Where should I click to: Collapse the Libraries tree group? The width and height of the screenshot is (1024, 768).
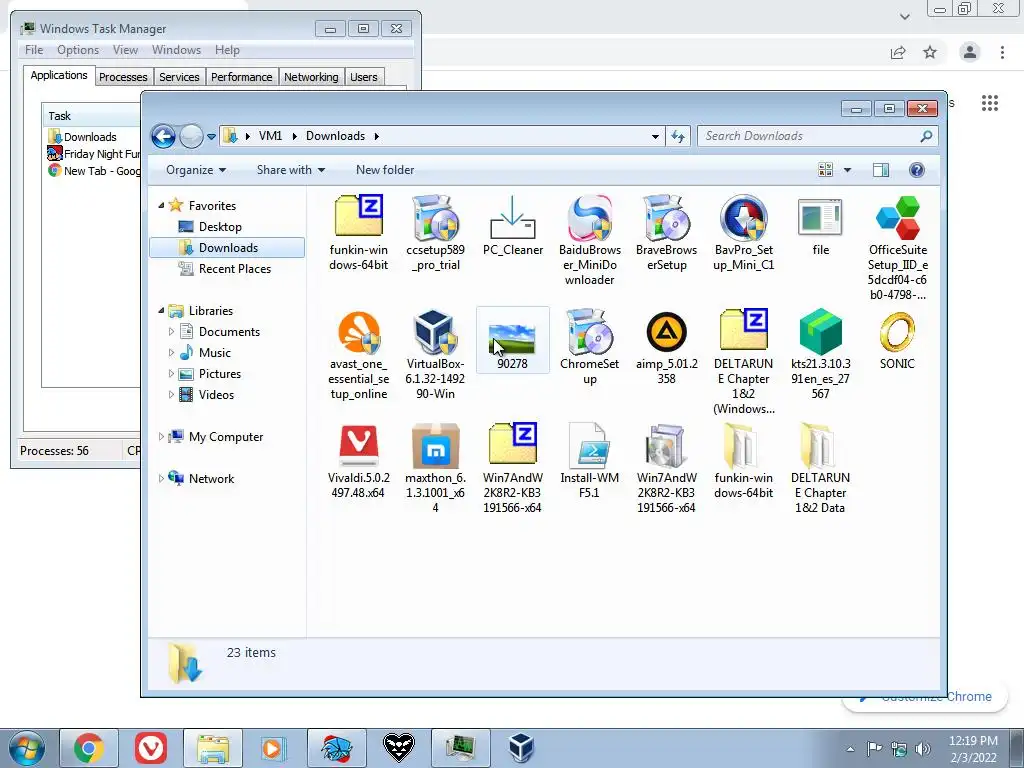(x=161, y=311)
